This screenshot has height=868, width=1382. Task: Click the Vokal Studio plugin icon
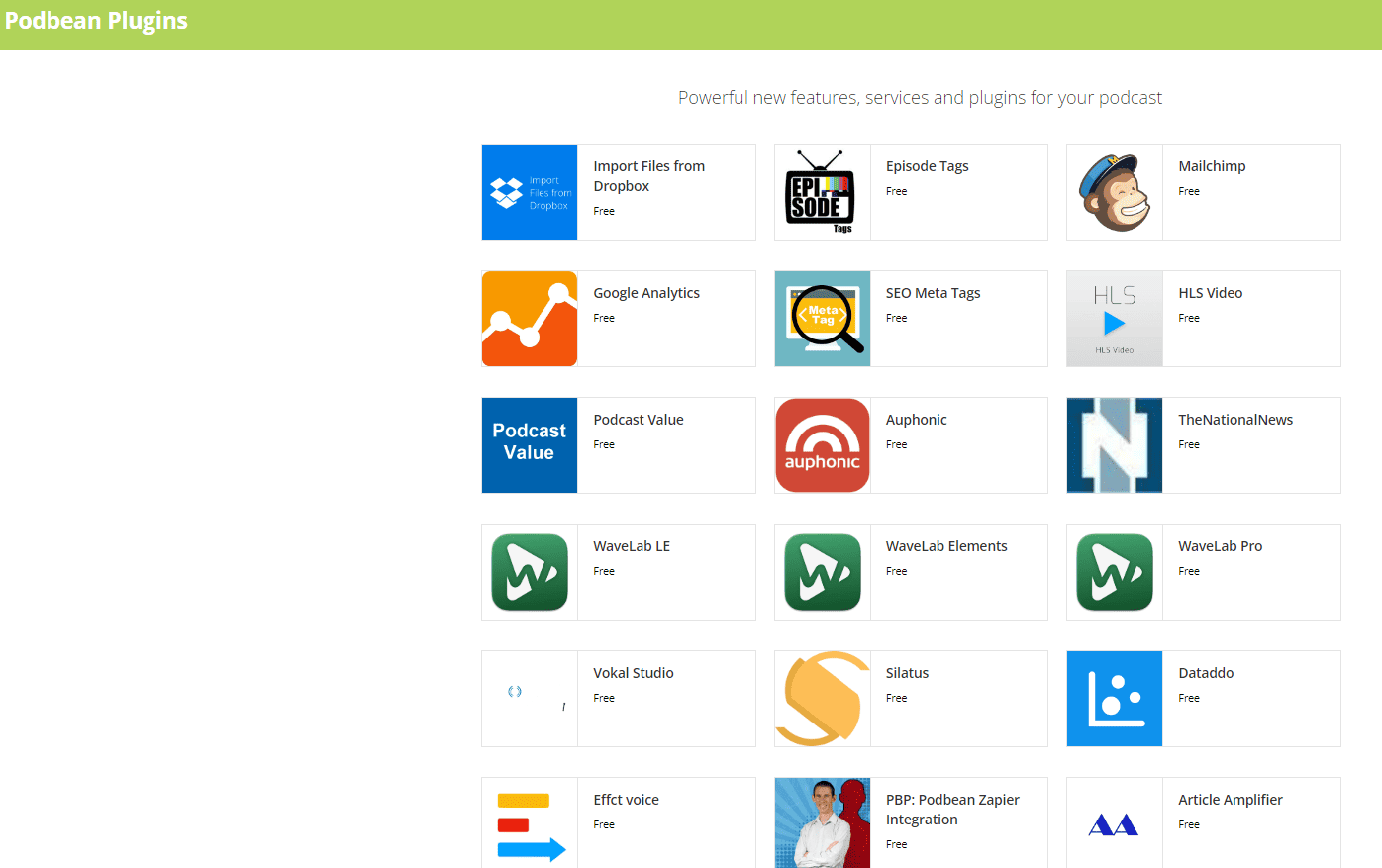[x=530, y=699]
